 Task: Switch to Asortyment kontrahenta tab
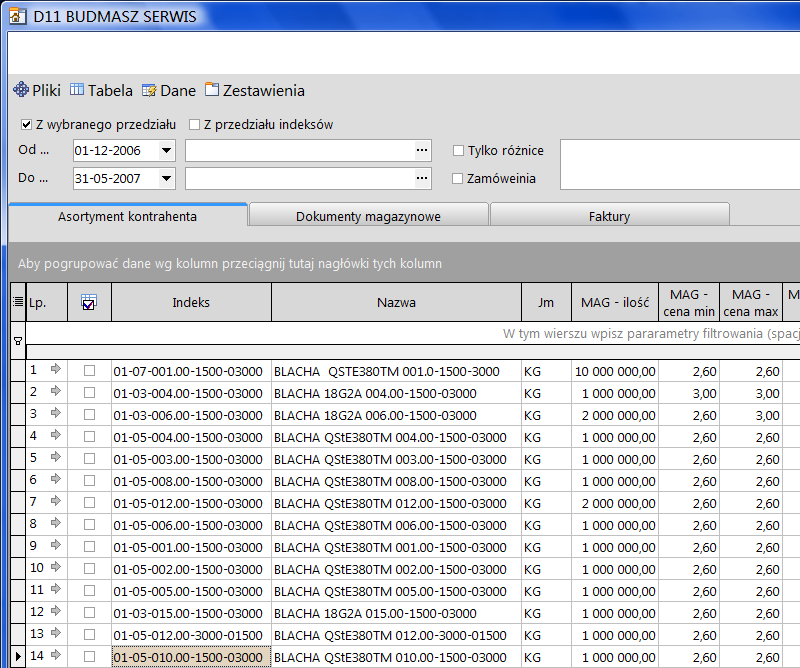coord(128,216)
